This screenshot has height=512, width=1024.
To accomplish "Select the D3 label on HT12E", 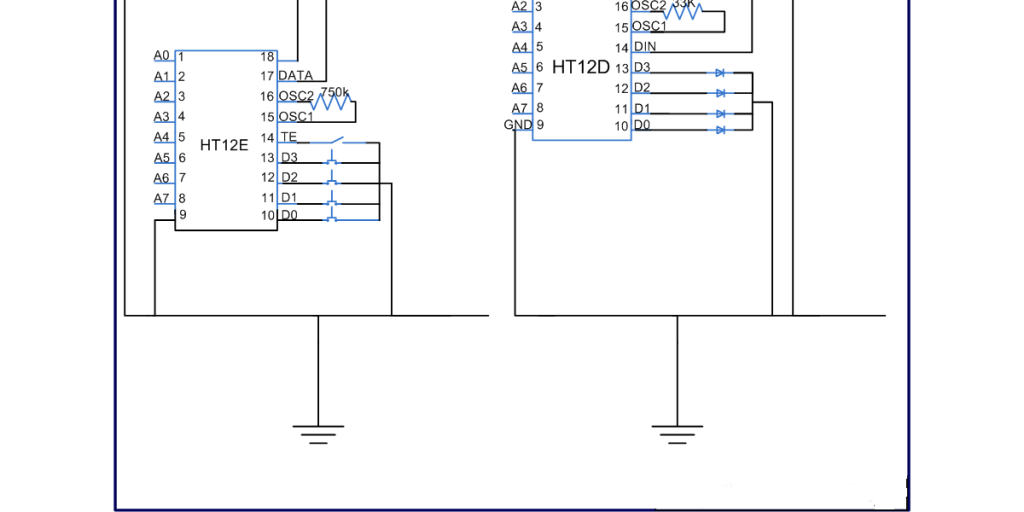I will coord(289,157).
